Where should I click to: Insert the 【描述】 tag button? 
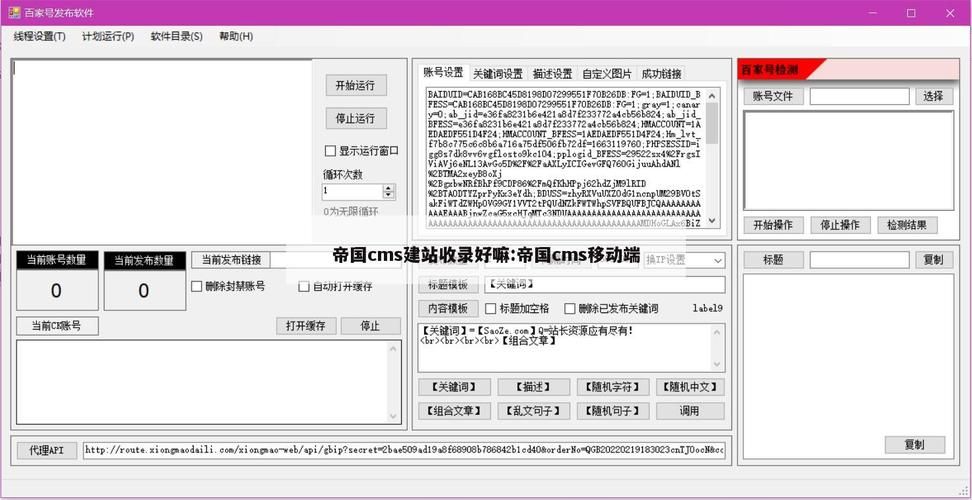pyautogui.click(x=534, y=387)
